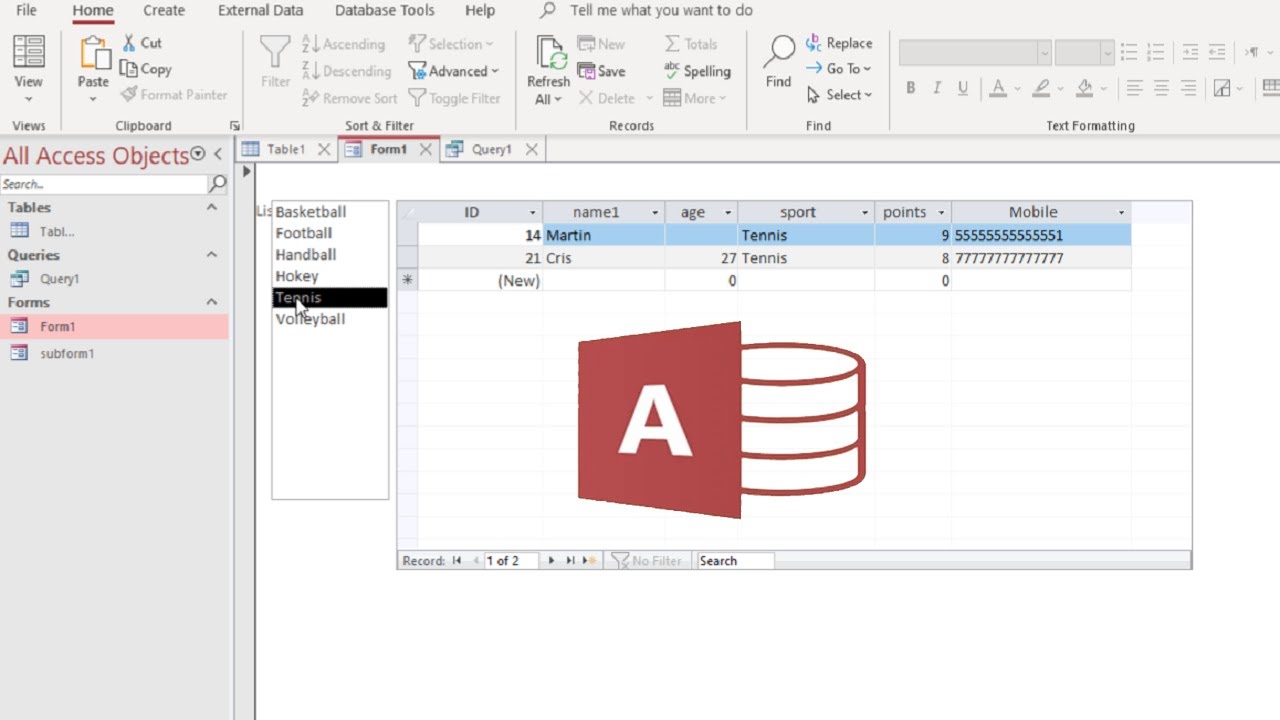
Task: Switch to the External Data tab
Action: (260, 11)
